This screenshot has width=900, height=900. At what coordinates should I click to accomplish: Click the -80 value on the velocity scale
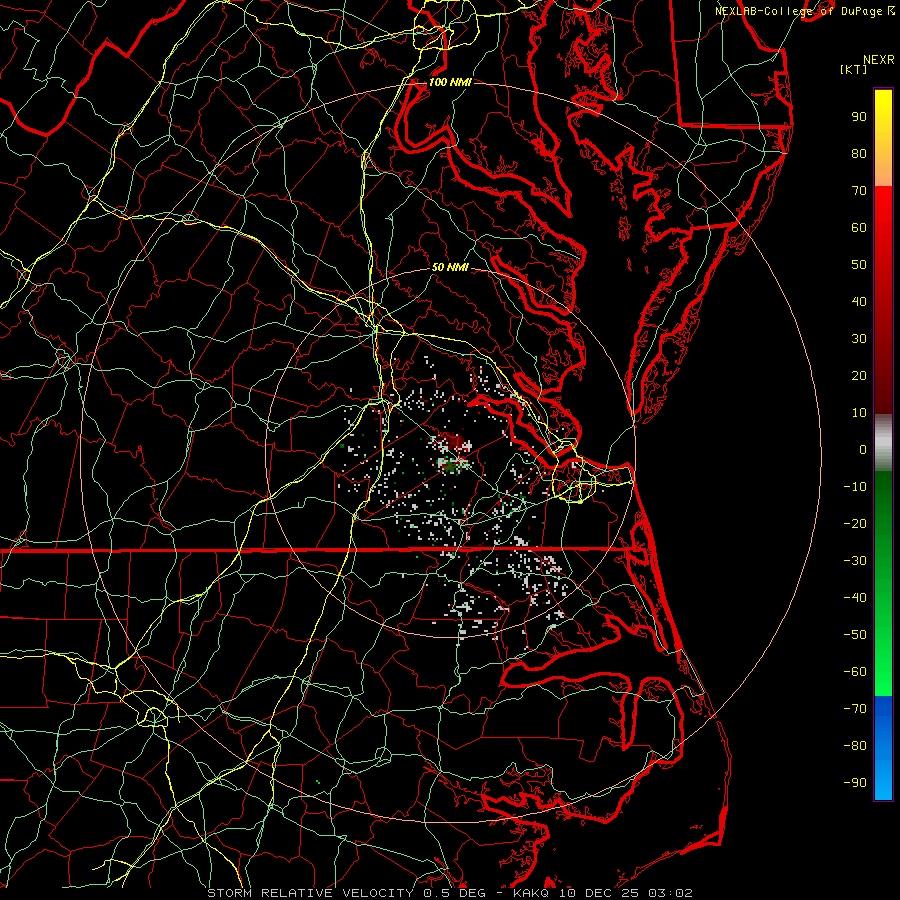pos(855,746)
